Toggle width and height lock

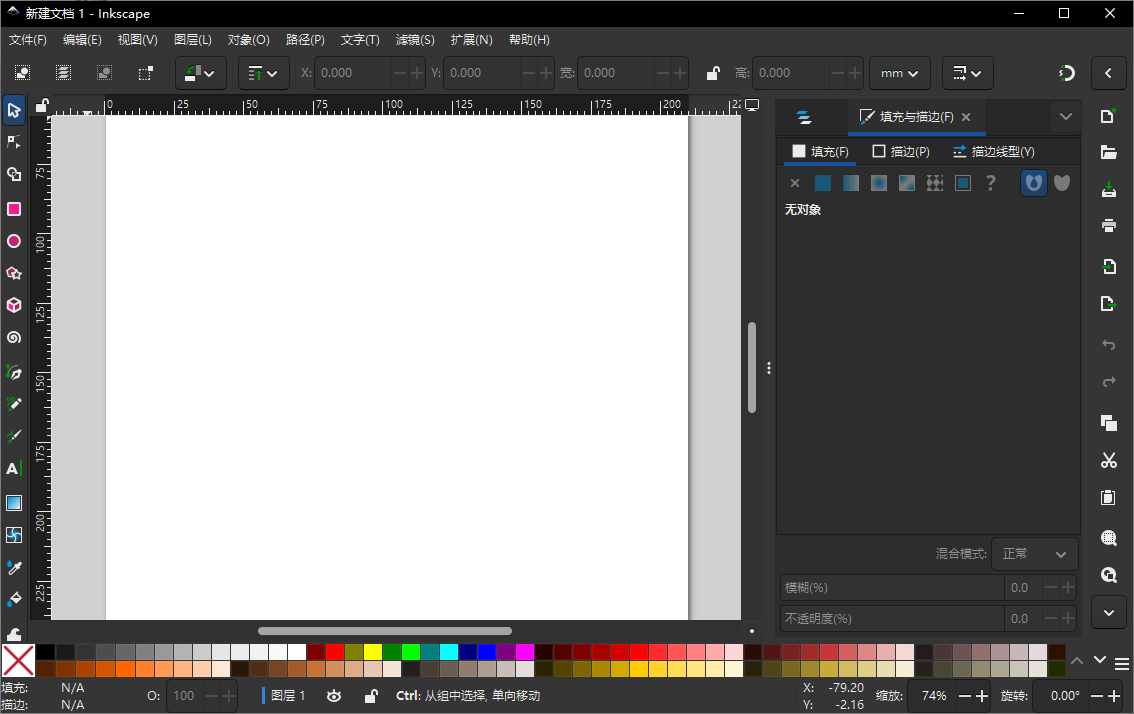click(x=713, y=72)
